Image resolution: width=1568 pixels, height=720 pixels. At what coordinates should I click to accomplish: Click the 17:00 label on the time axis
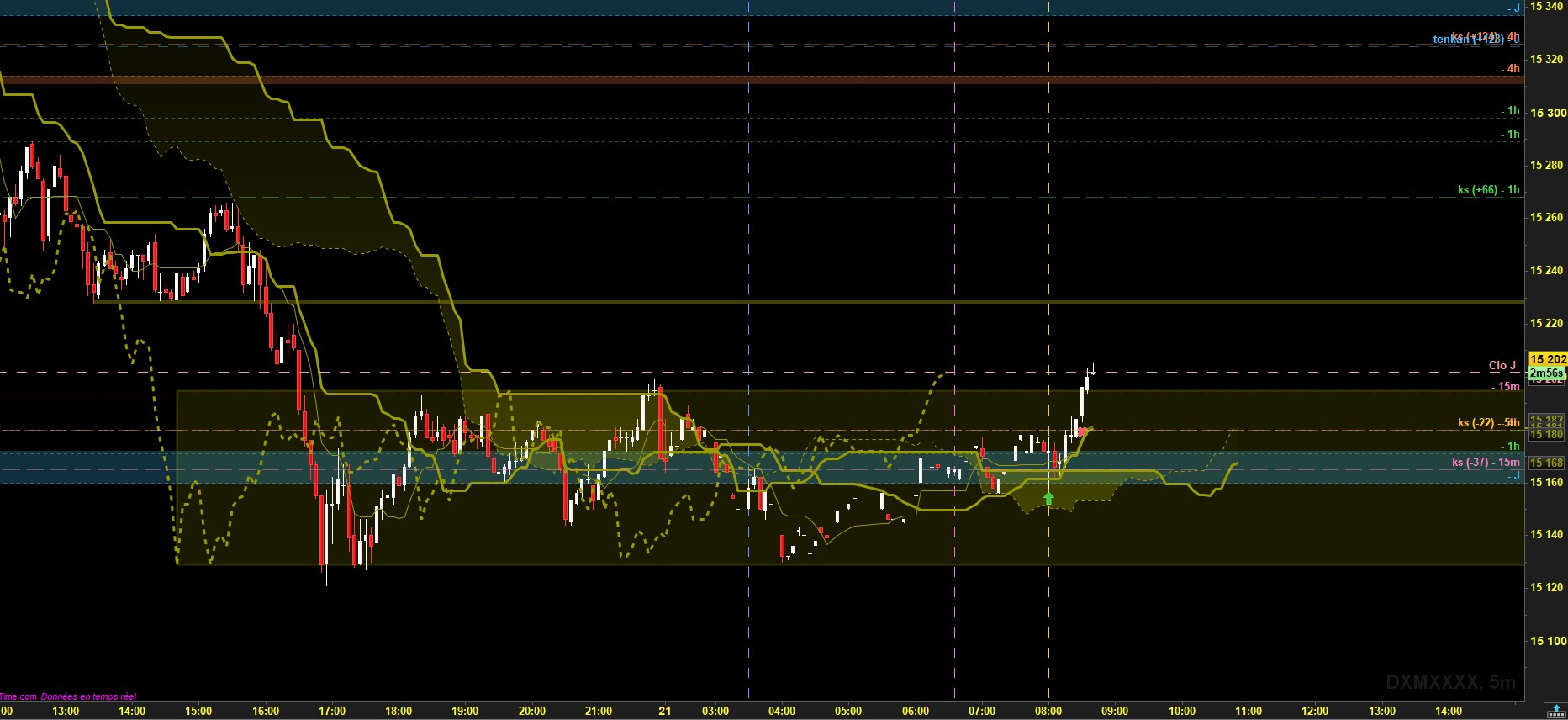click(332, 712)
